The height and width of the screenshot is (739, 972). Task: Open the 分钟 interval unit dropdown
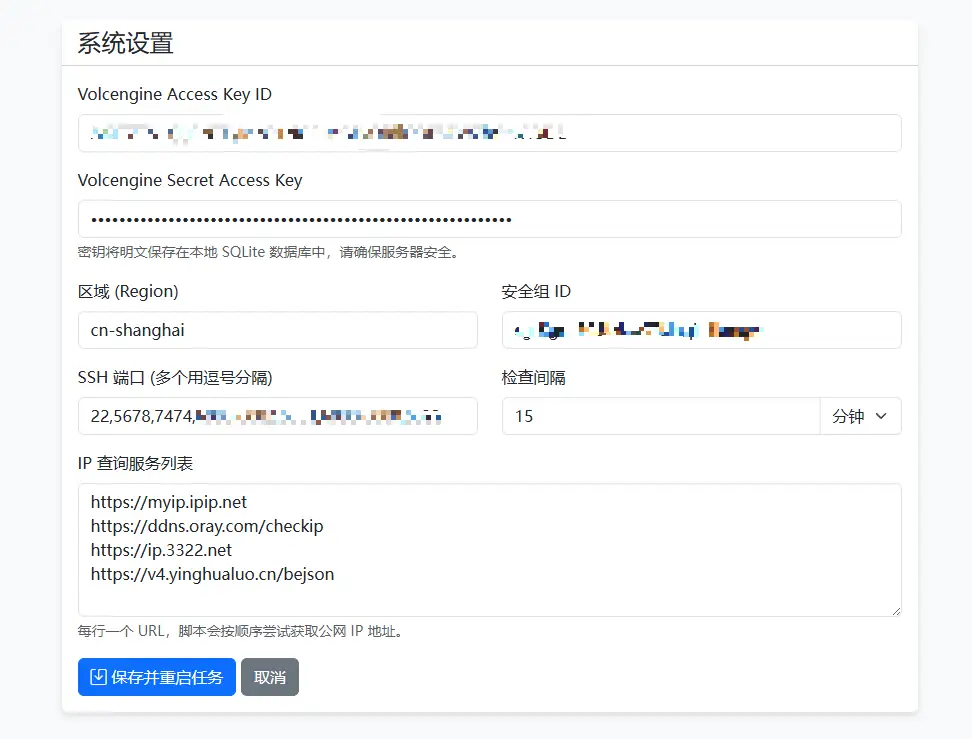click(x=860, y=416)
